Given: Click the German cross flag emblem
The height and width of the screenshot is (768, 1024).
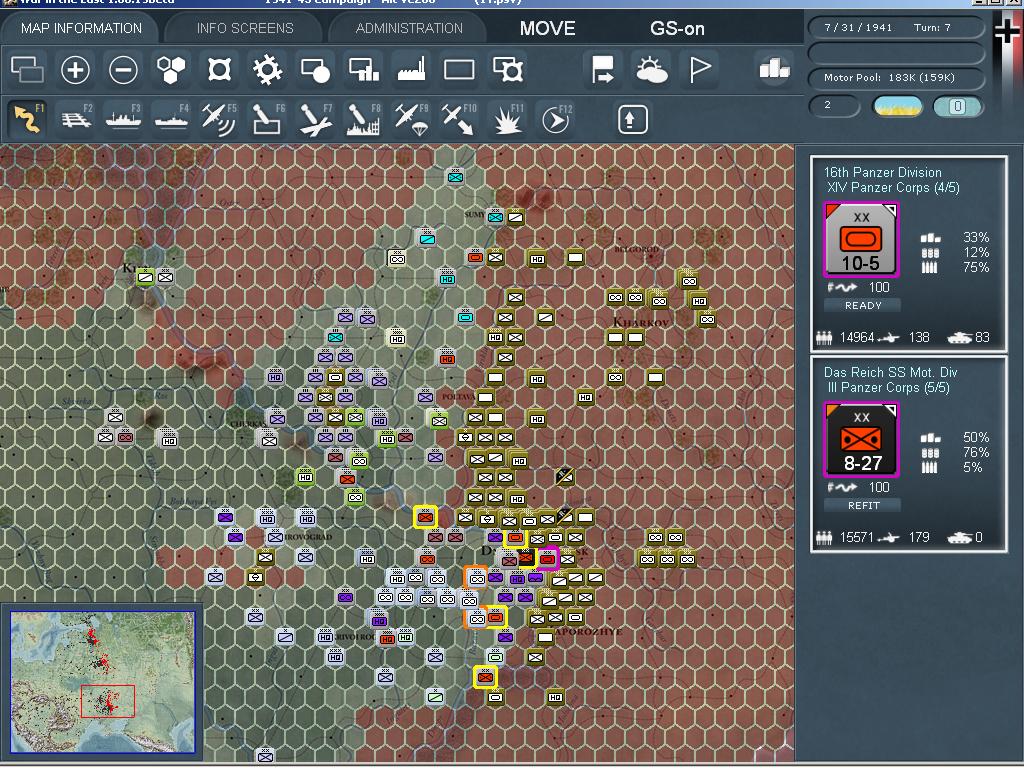Looking at the screenshot, I should pos(1006,33).
